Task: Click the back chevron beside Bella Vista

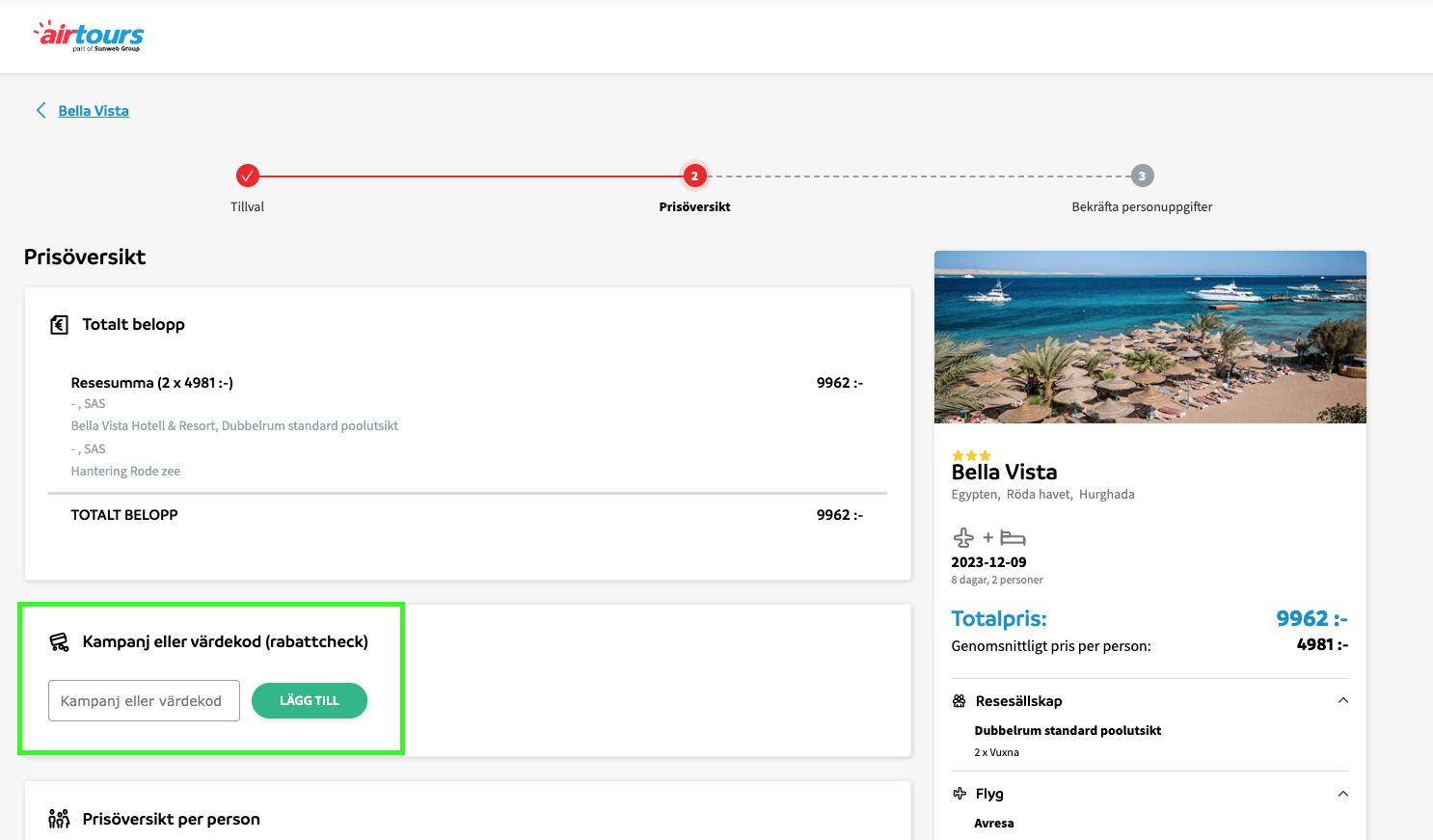Action: [x=41, y=110]
